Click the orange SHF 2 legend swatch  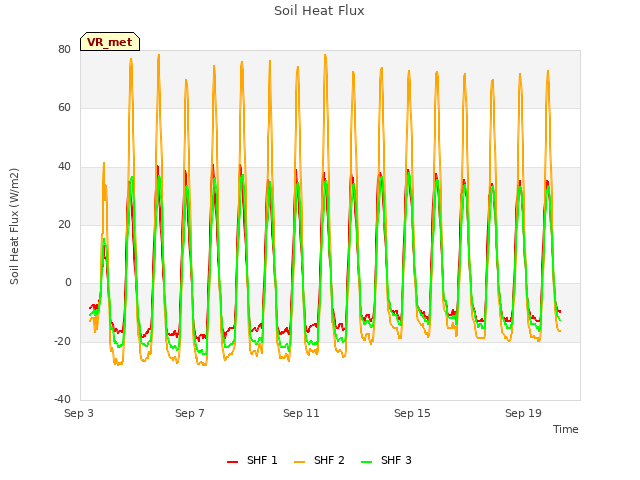(x=299, y=462)
